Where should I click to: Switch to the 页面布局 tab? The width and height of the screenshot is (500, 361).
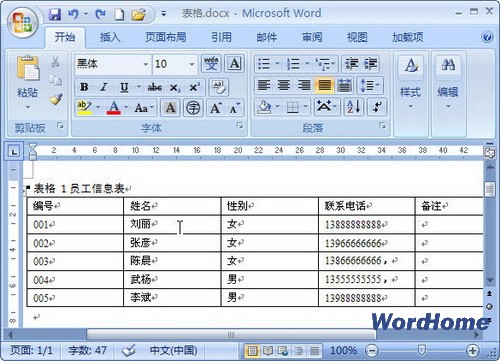[x=166, y=37]
